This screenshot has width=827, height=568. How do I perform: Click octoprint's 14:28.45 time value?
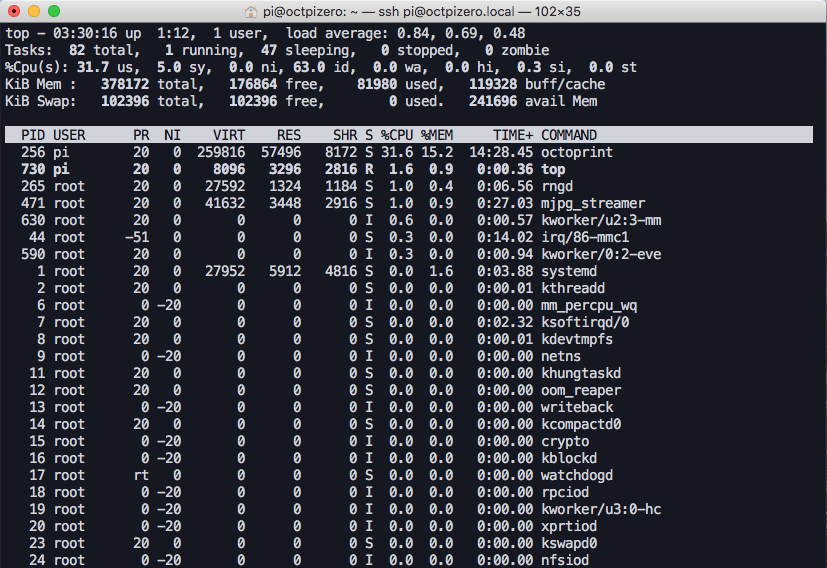coord(501,152)
